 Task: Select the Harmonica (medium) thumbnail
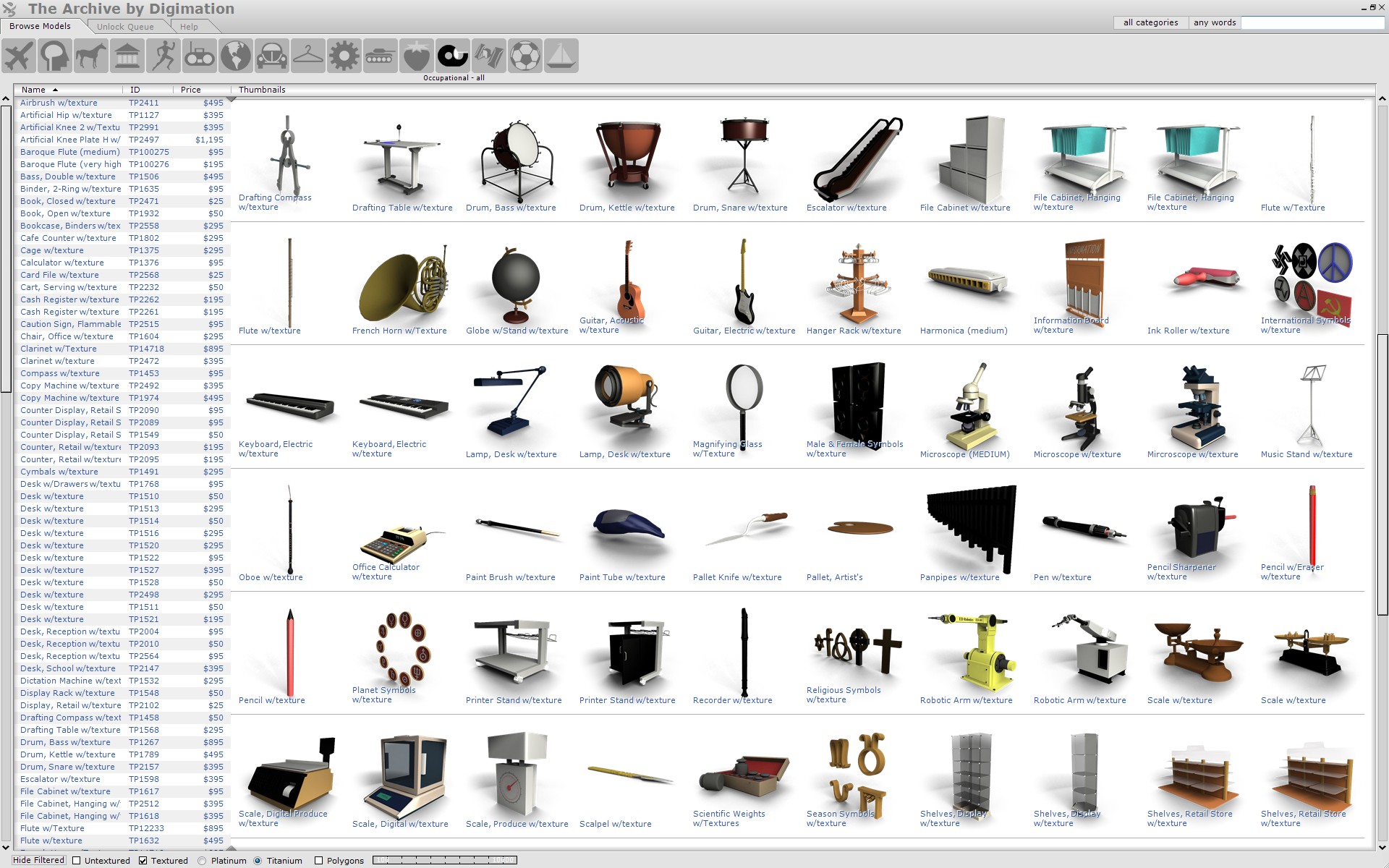(x=971, y=286)
